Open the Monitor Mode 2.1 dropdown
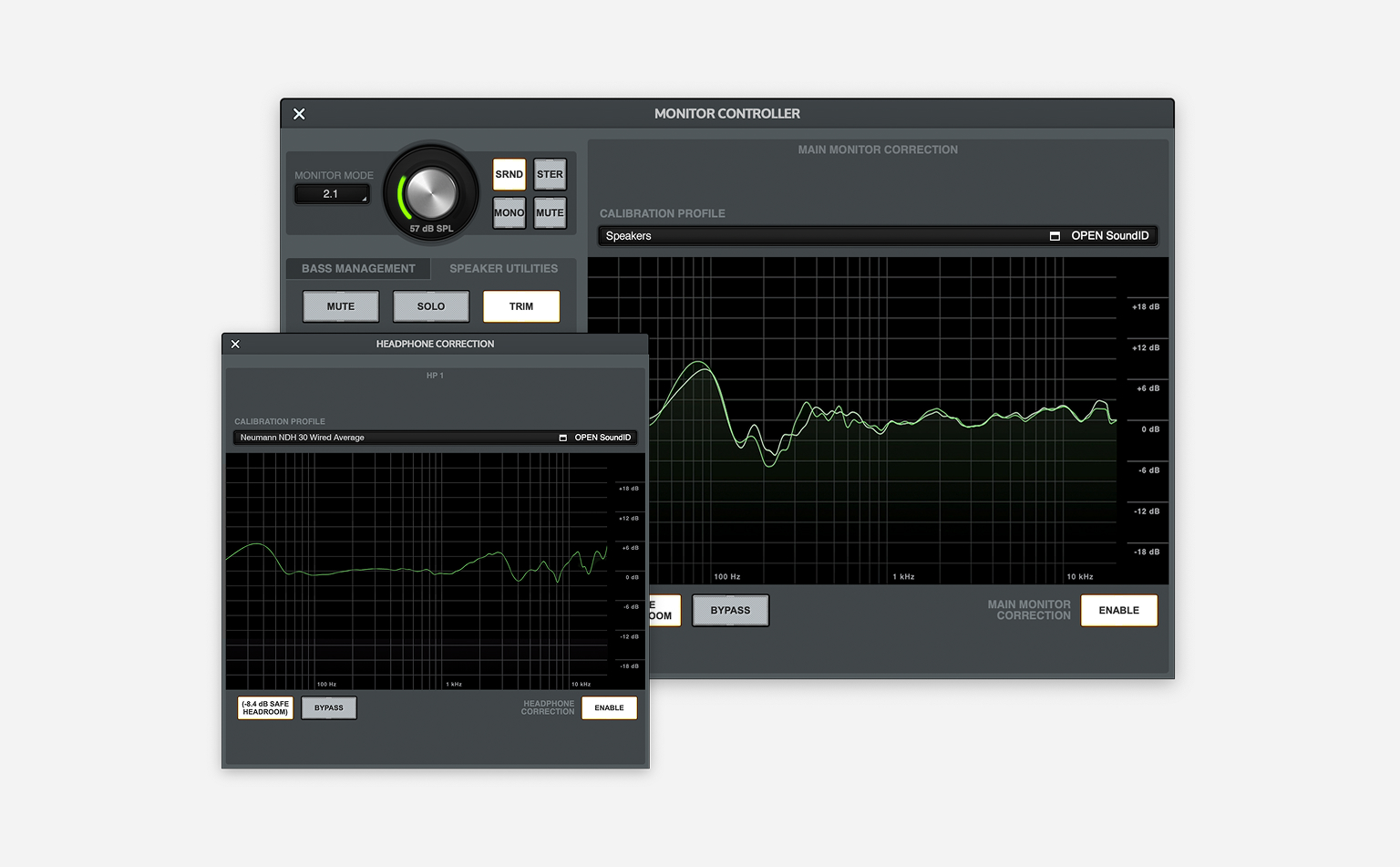Screen dimensions: 1400x867 coord(332,194)
